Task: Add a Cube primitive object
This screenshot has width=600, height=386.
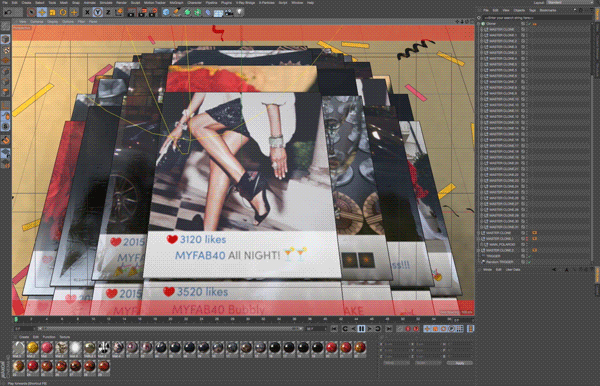Action: click(x=166, y=12)
